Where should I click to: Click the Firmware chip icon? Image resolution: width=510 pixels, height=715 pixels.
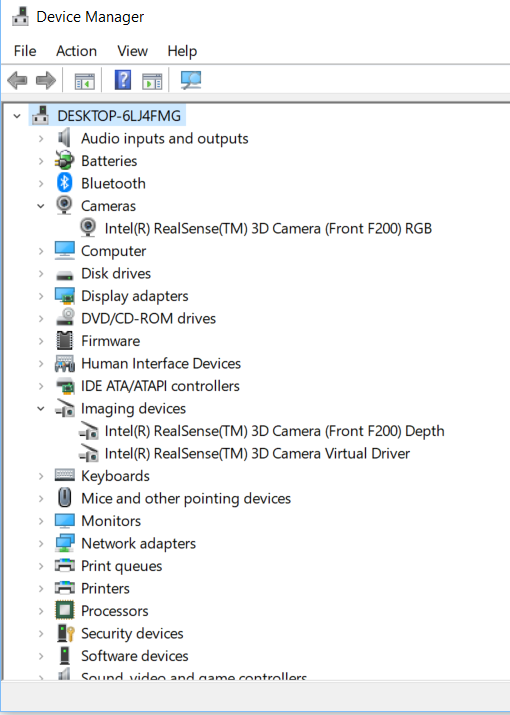(64, 340)
